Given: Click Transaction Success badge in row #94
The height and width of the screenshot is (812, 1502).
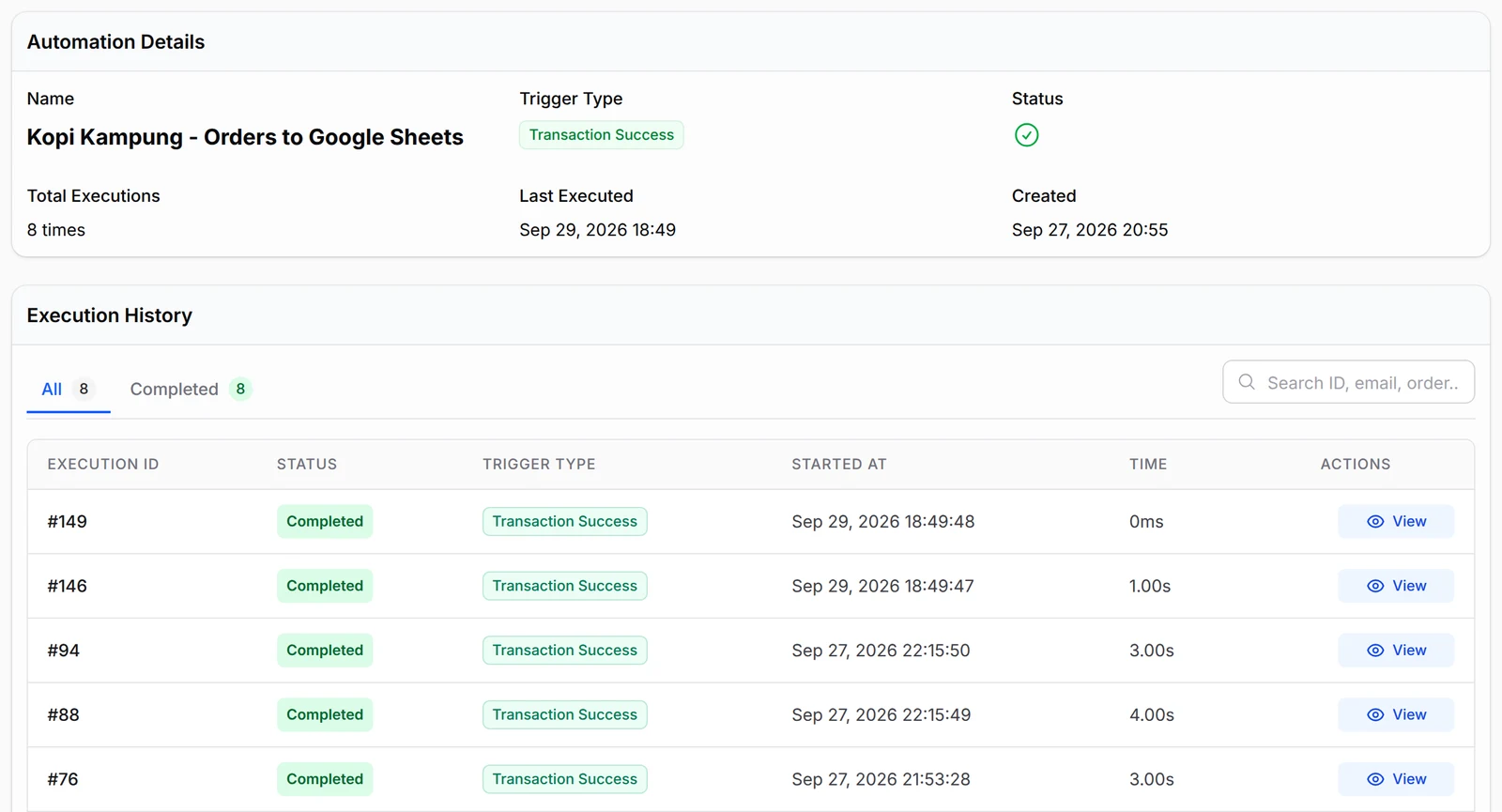Looking at the screenshot, I should click(x=565, y=651).
